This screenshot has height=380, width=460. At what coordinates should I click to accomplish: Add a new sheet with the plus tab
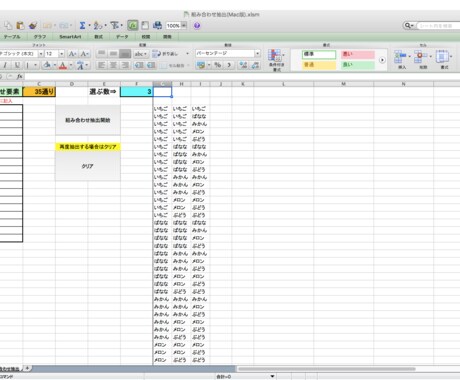[x=27, y=368]
